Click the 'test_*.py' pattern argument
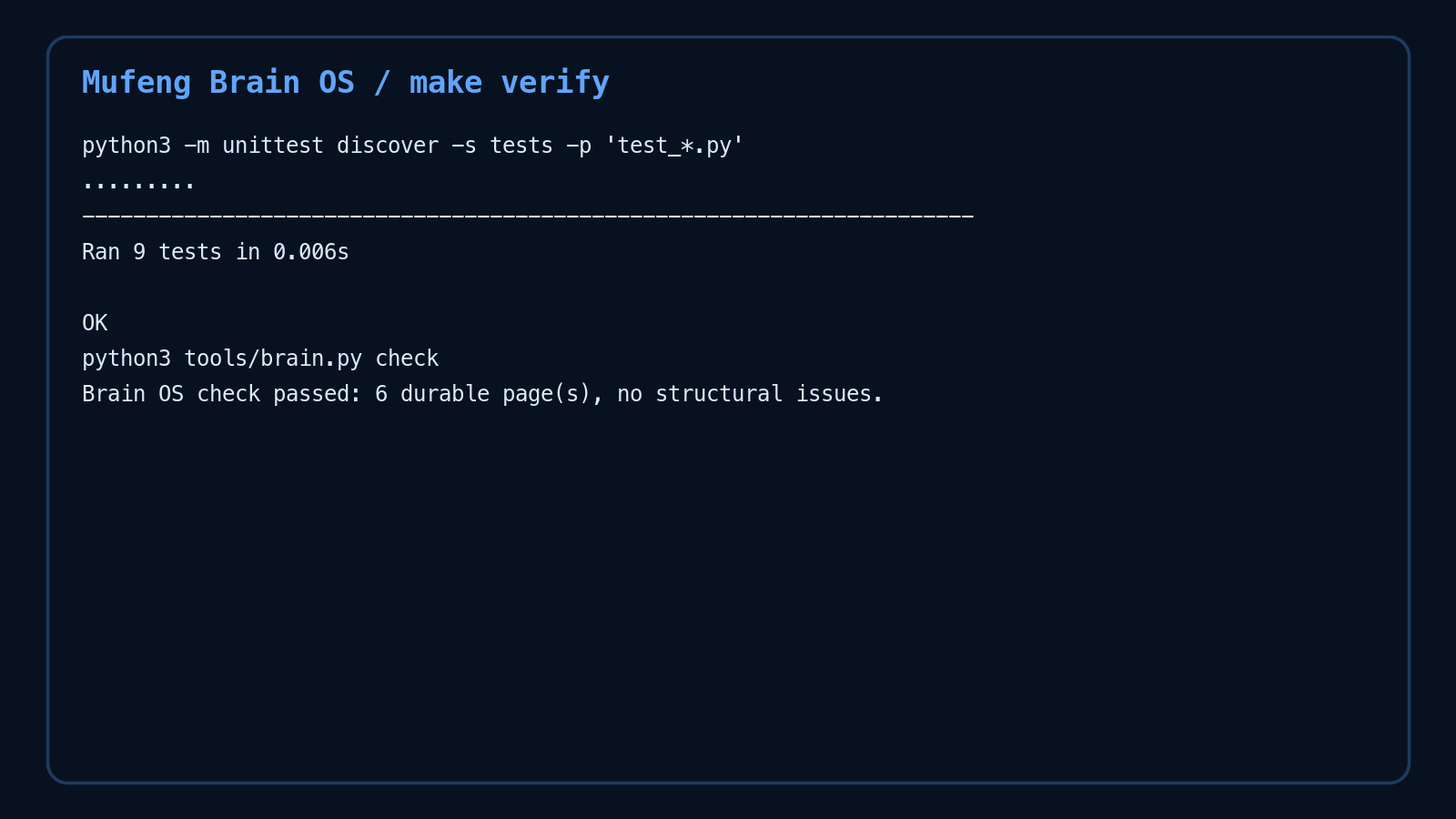1456x819 pixels. pyautogui.click(x=674, y=146)
